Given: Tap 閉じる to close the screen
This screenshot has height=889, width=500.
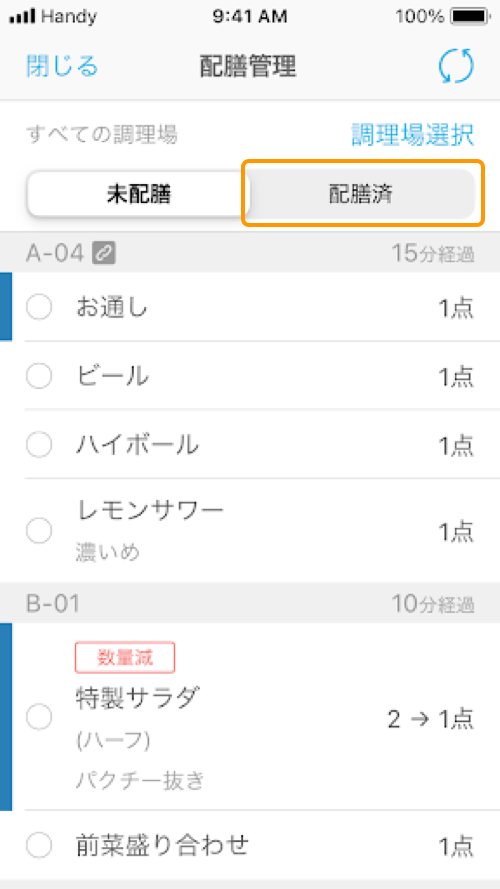Looking at the screenshot, I should click(x=62, y=66).
